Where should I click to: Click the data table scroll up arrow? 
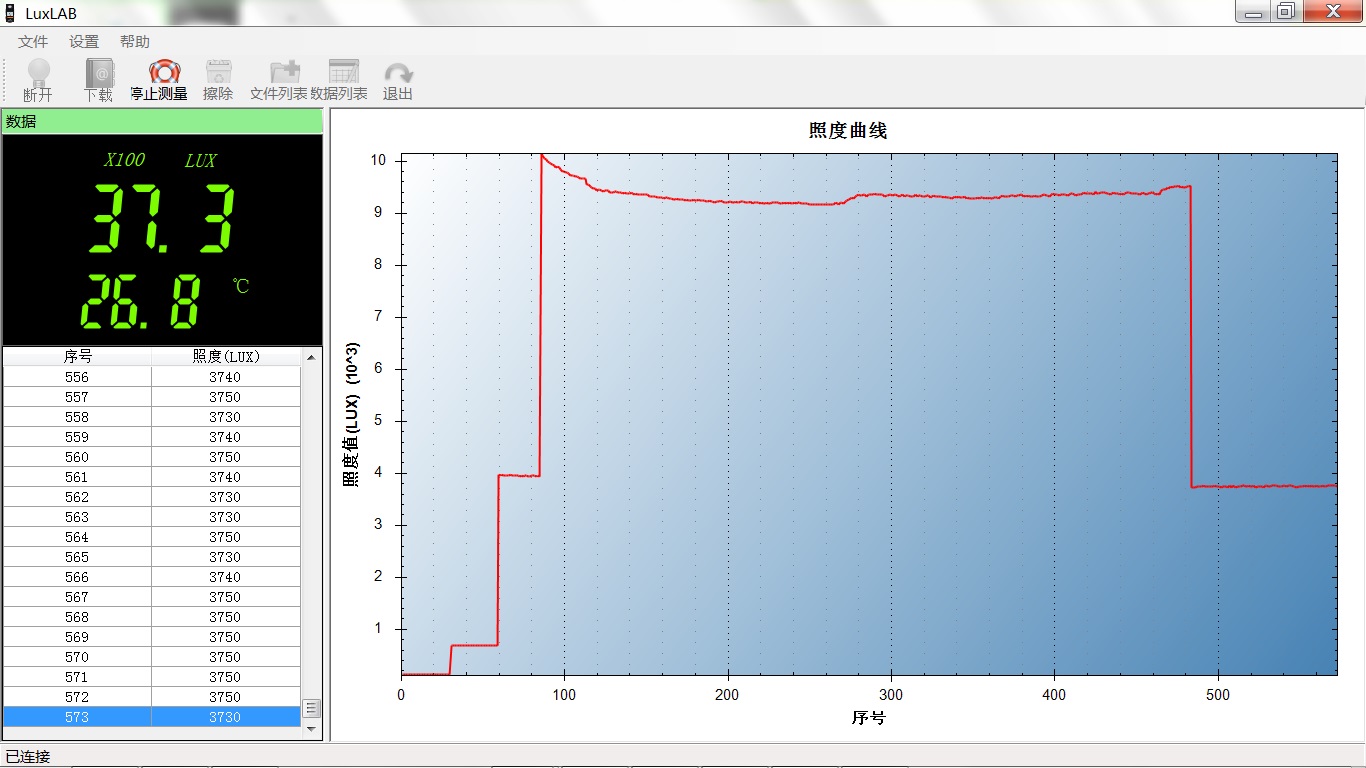(311, 357)
